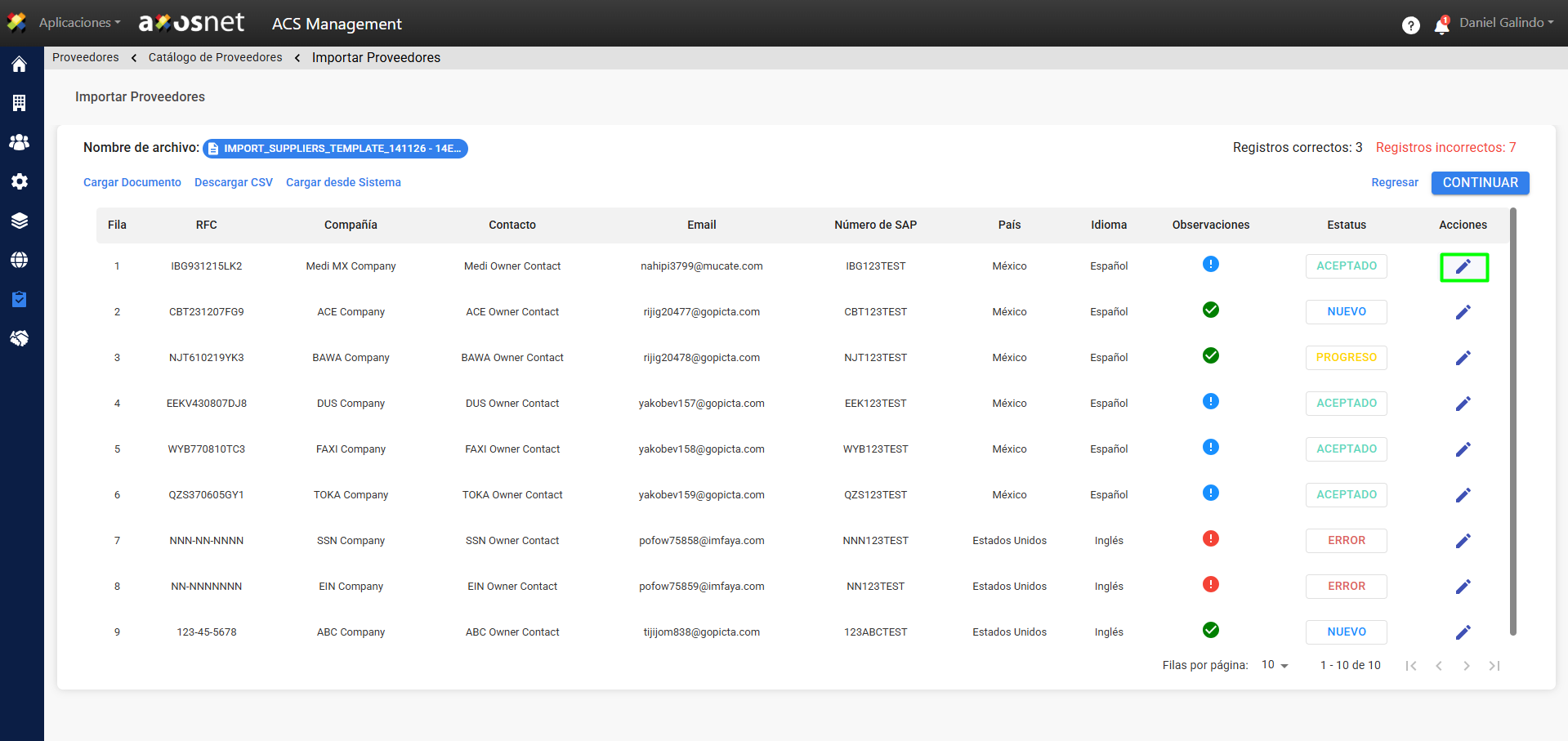
Task: Open the notifications bell
Action: [x=1441, y=25]
